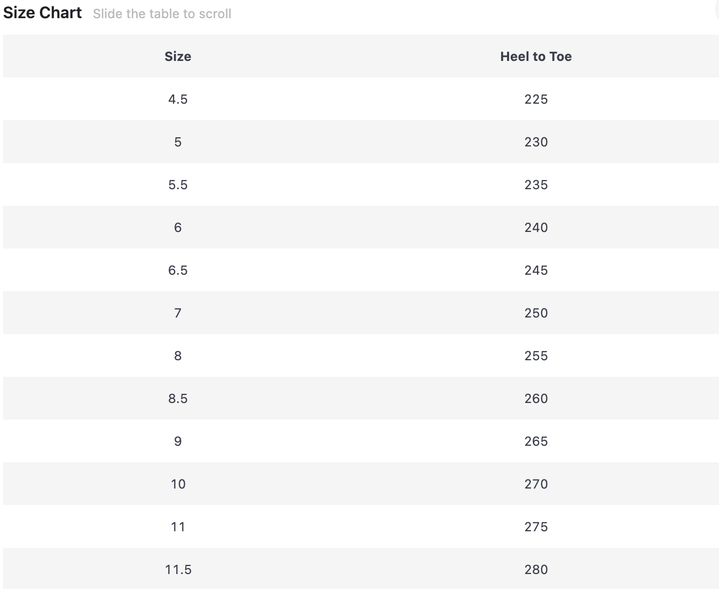719x589 pixels.
Task: Click the 225 heel to toe value
Action: [536, 99]
